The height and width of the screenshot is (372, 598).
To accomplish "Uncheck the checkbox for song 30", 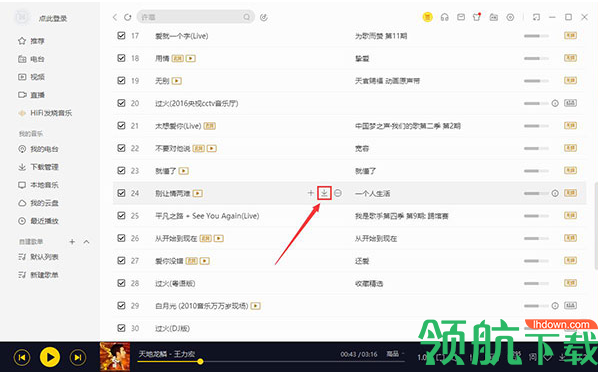I will (x=121, y=328).
